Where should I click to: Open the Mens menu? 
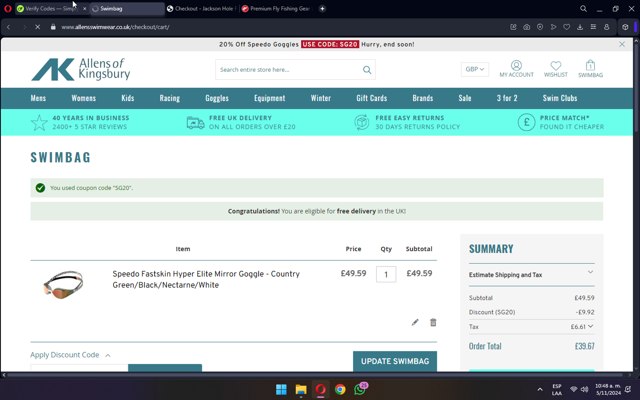[x=38, y=98]
